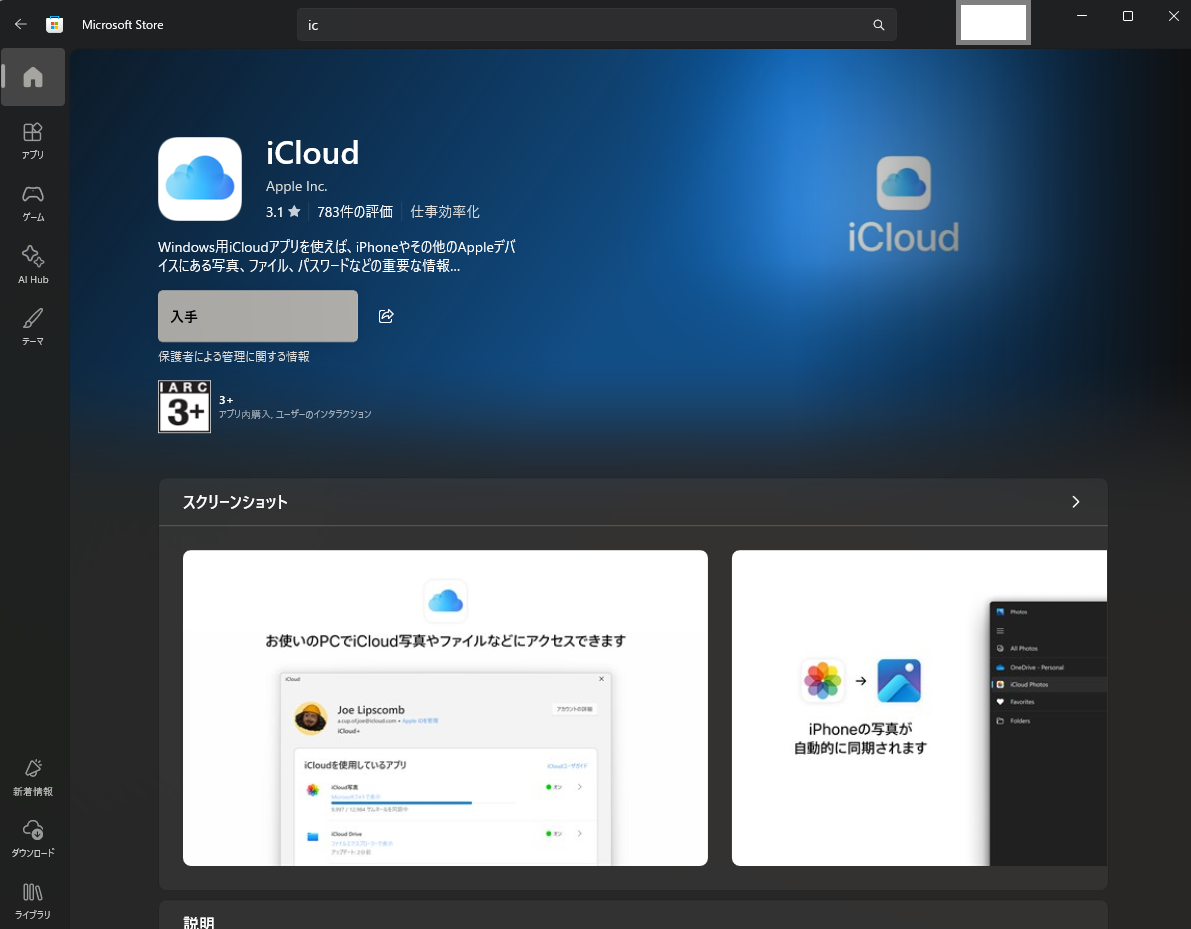Click アプリ内購入, ユーザーのインタラクション text
The image size is (1191, 929).
pos(295,414)
